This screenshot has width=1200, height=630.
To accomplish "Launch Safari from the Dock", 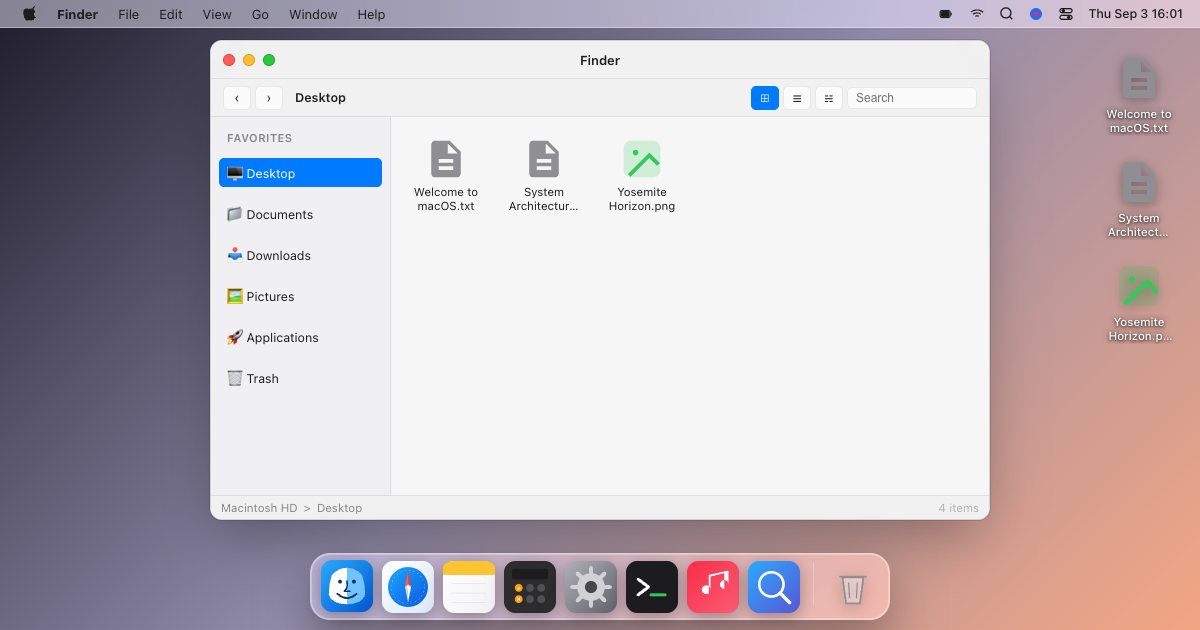I will (x=408, y=587).
